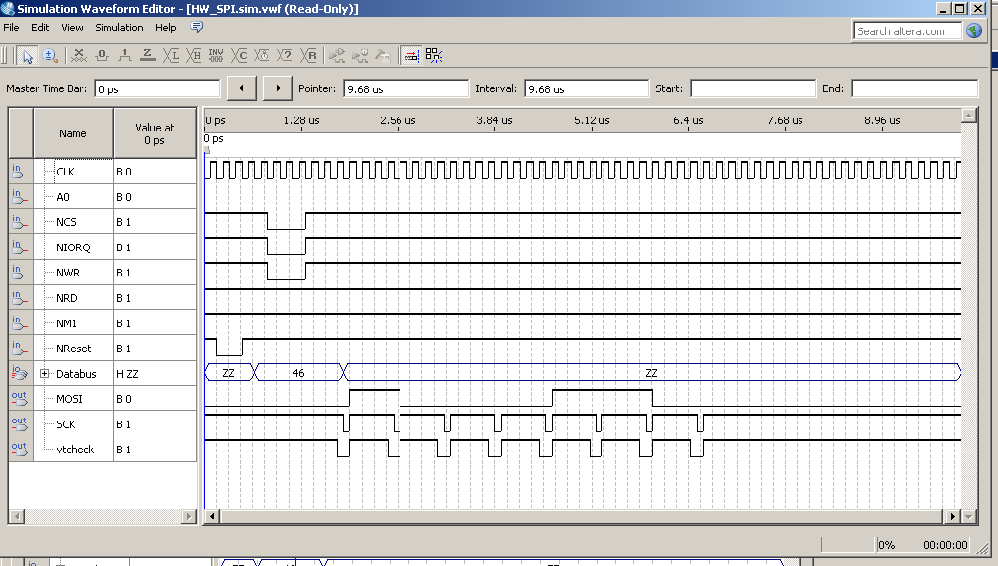Open the Edit menu
The height and width of the screenshot is (566, 998).
point(40,27)
